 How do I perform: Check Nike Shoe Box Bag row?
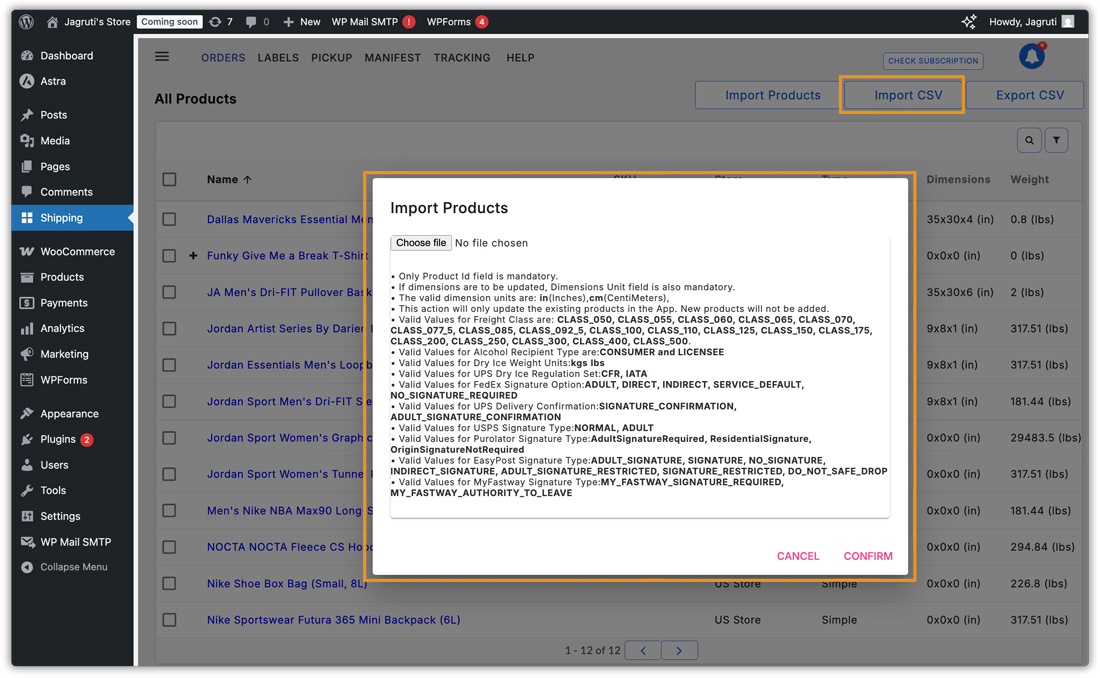click(x=169, y=583)
